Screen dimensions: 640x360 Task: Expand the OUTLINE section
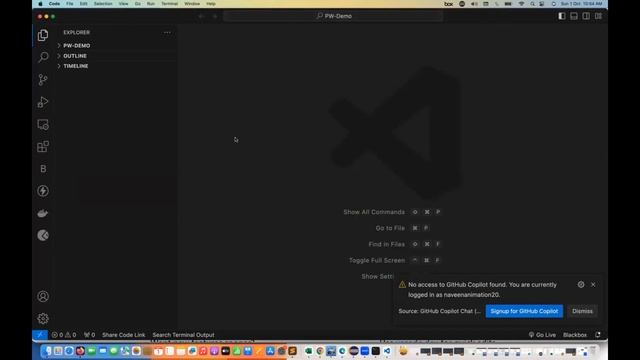[x=116, y=56]
